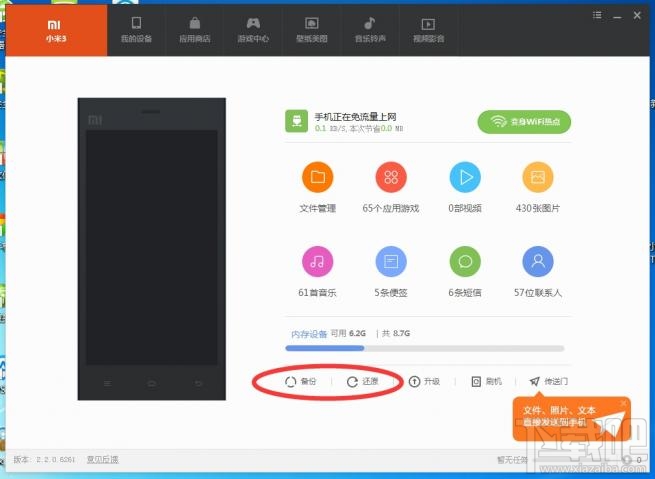Click the 手机正在免流量上网 status text

click(355, 117)
